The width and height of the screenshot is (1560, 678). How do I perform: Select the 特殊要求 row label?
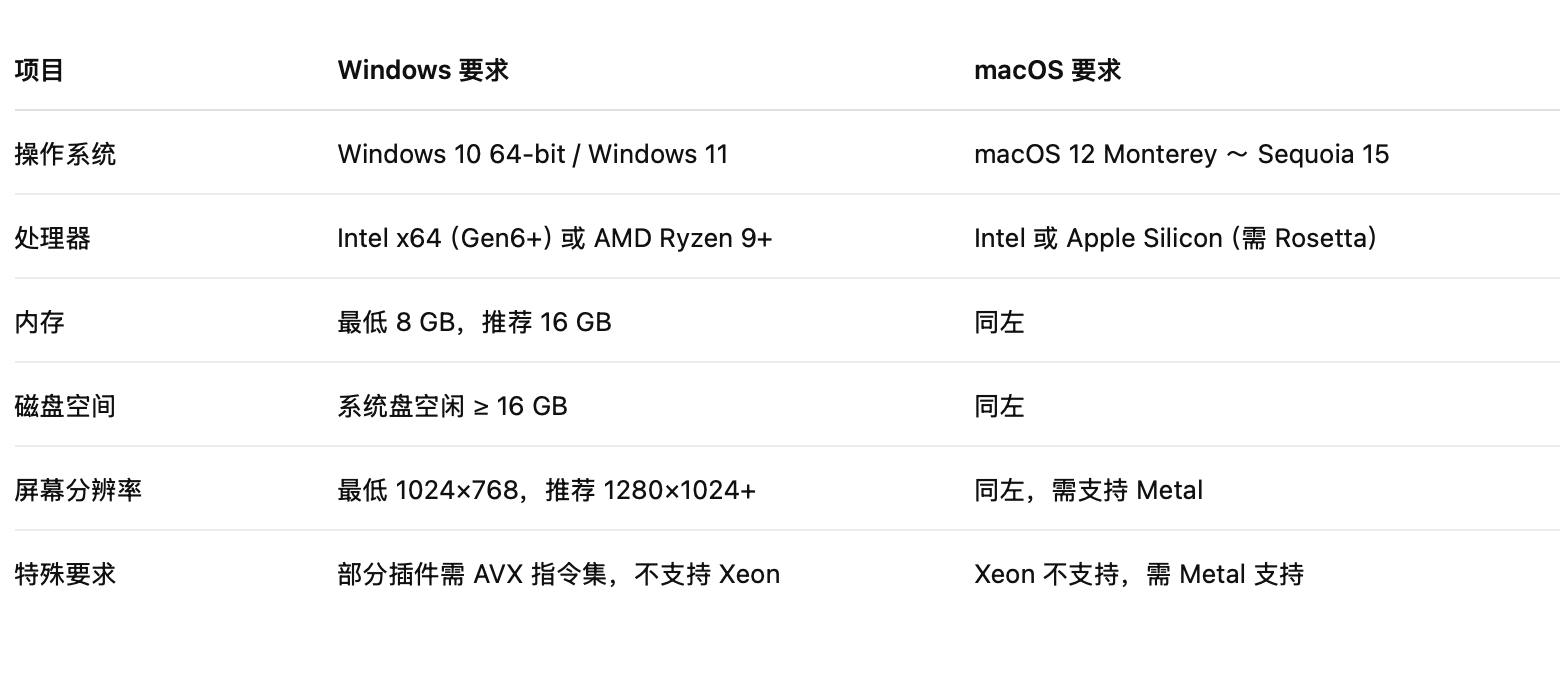coord(65,574)
